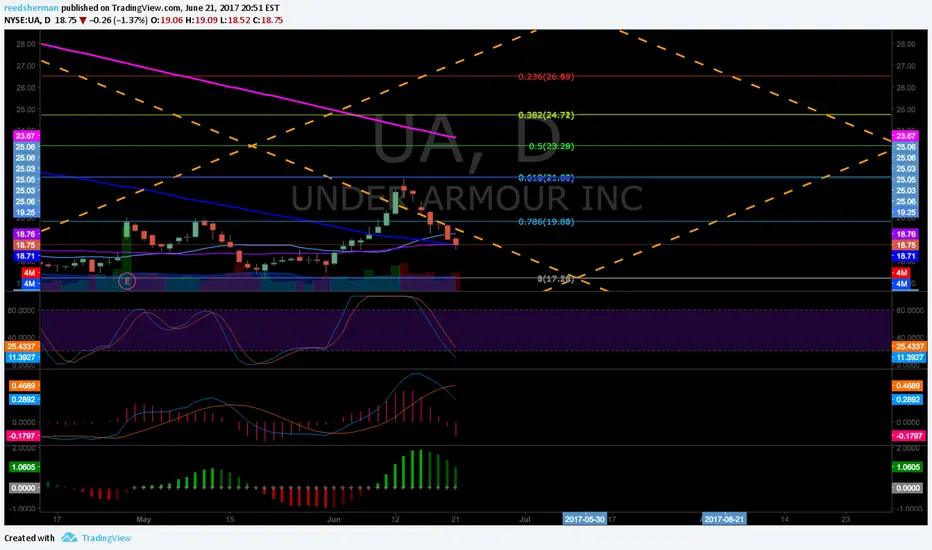Click the pink -0.1797 tag on left axis
The width and height of the screenshot is (932, 550).
[23, 436]
